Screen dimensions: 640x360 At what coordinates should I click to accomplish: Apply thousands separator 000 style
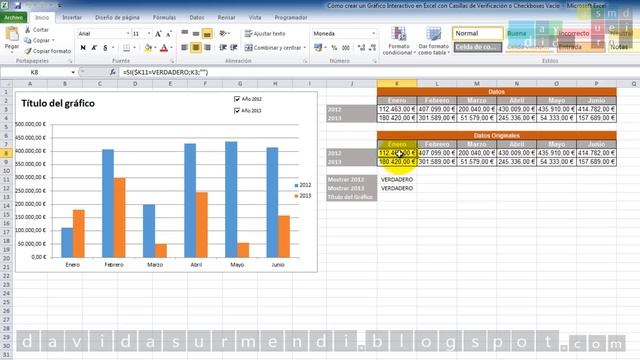[346, 48]
